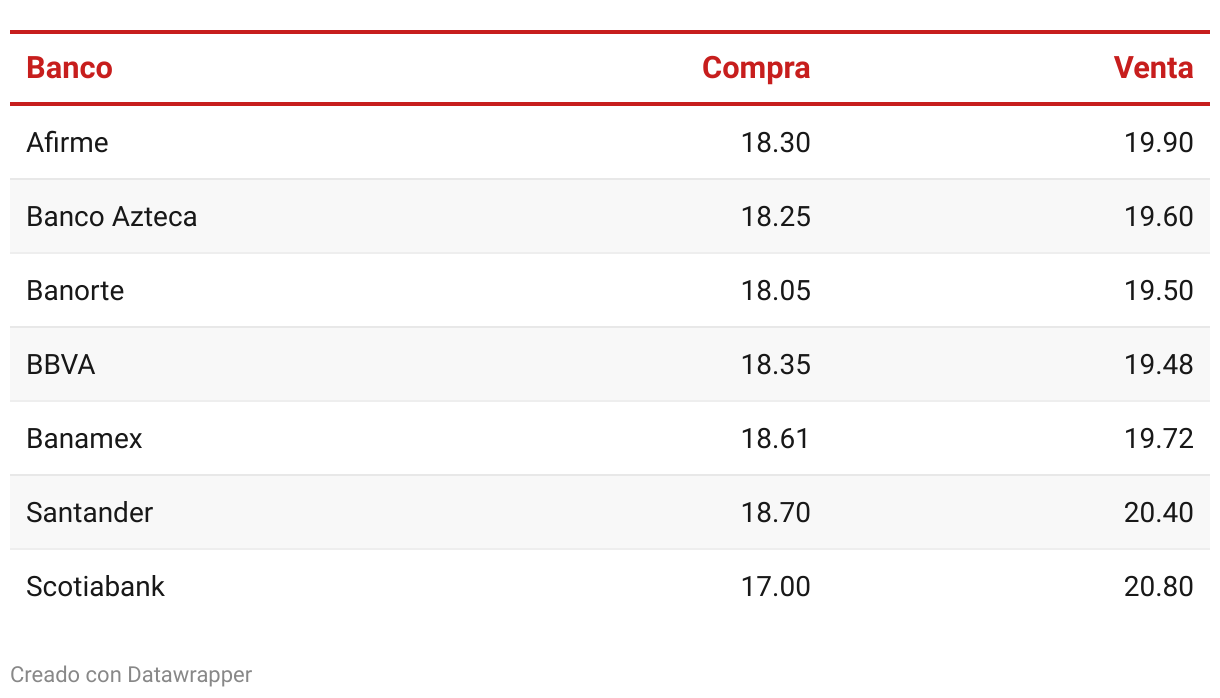Select Scotiabank's compra value 17.00
The width and height of the screenshot is (1220, 698).
click(x=776, y=586)
